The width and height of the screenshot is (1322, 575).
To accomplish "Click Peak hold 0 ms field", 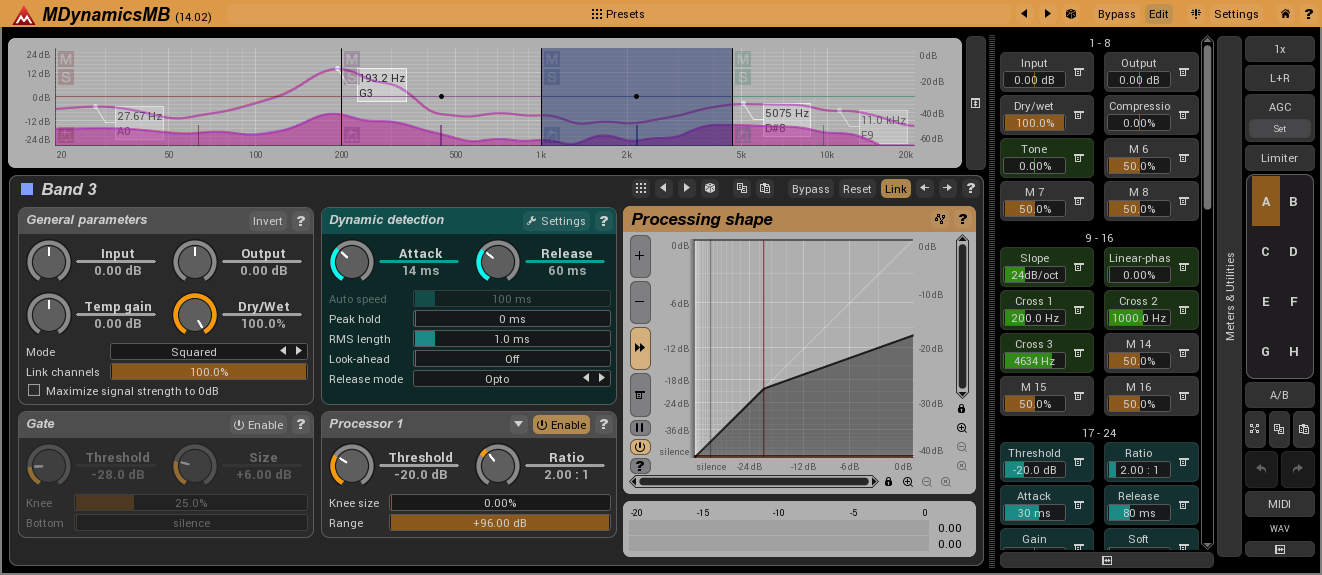I will tap(511, 319).
